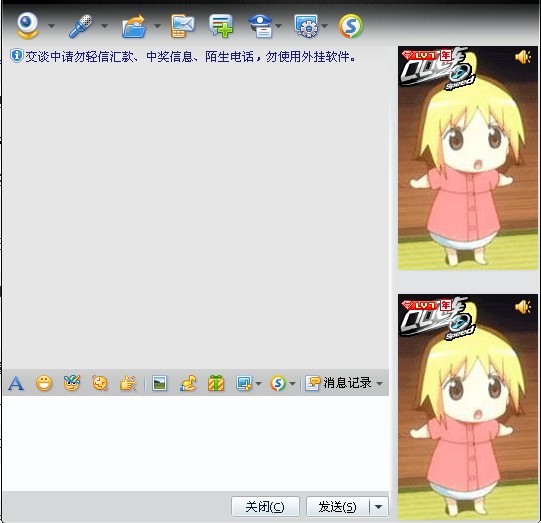Expand the remote apps dropdown arrow
The width and height of the screenshot is (541, 523).
point(325,26)
